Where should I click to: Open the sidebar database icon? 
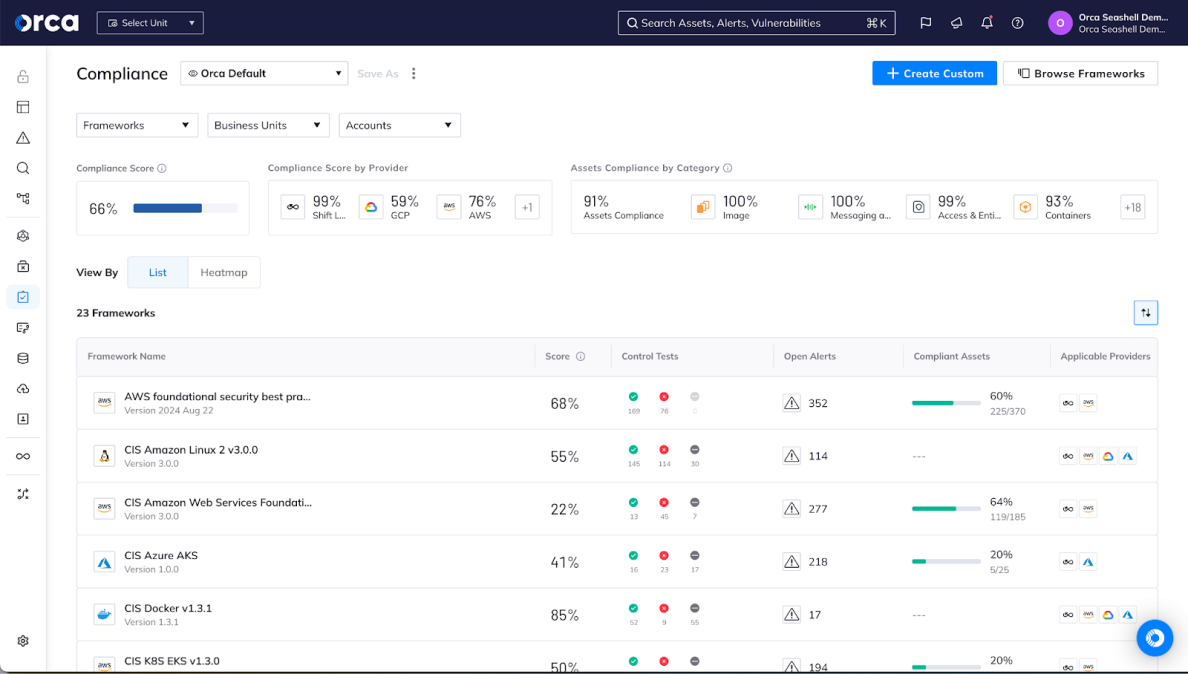click(23, 358)
